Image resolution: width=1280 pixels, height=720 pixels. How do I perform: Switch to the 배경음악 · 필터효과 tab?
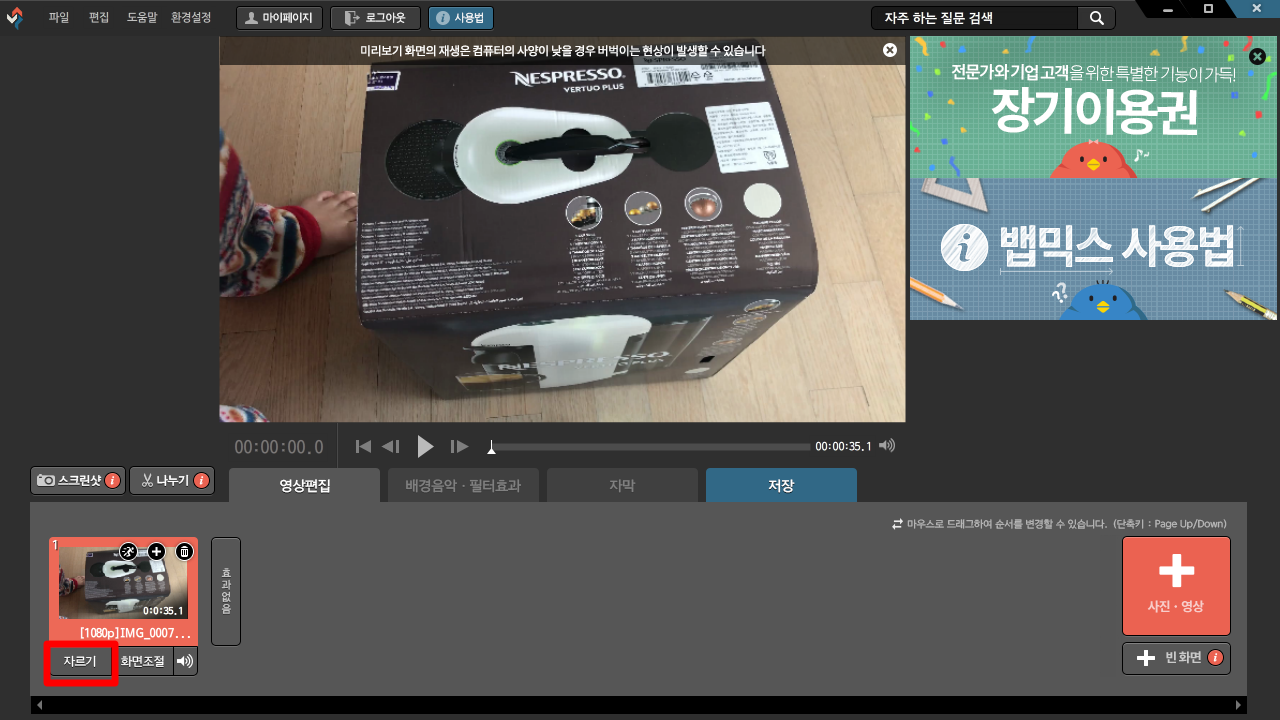[x=463, y=485]
